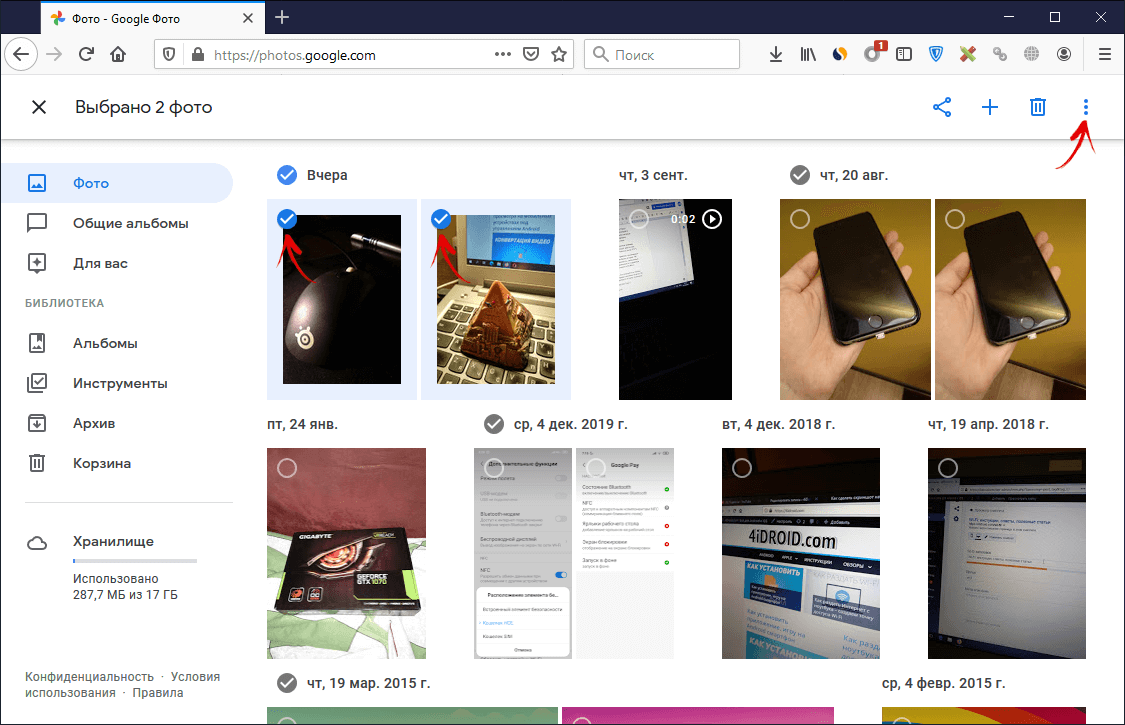
Task: Reload the page with the refresh icon
Action: coord(87,55)
